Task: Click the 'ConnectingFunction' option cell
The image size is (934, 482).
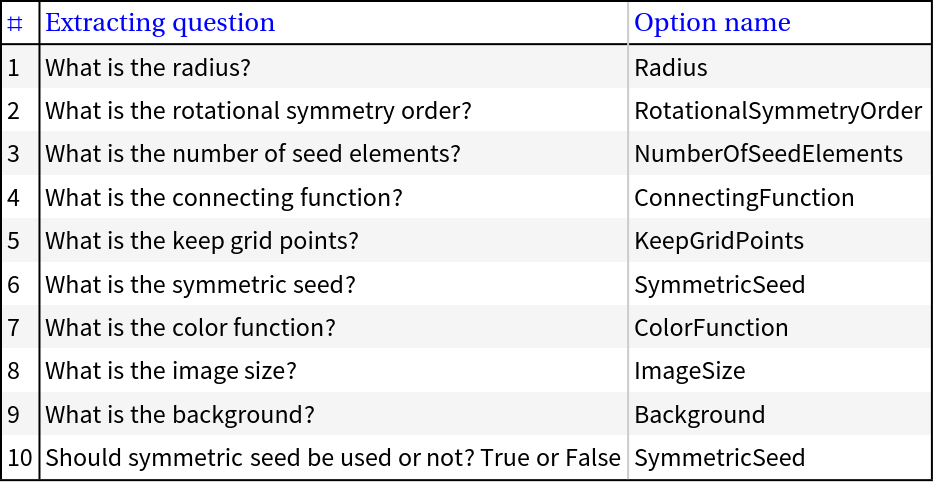Action: pyautogui.click(x=744, y=198)
